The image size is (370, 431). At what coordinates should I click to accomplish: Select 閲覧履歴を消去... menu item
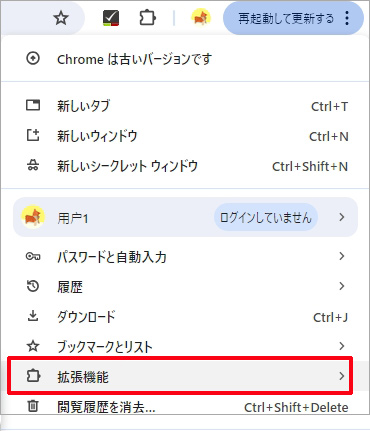[x=185, y=407]
